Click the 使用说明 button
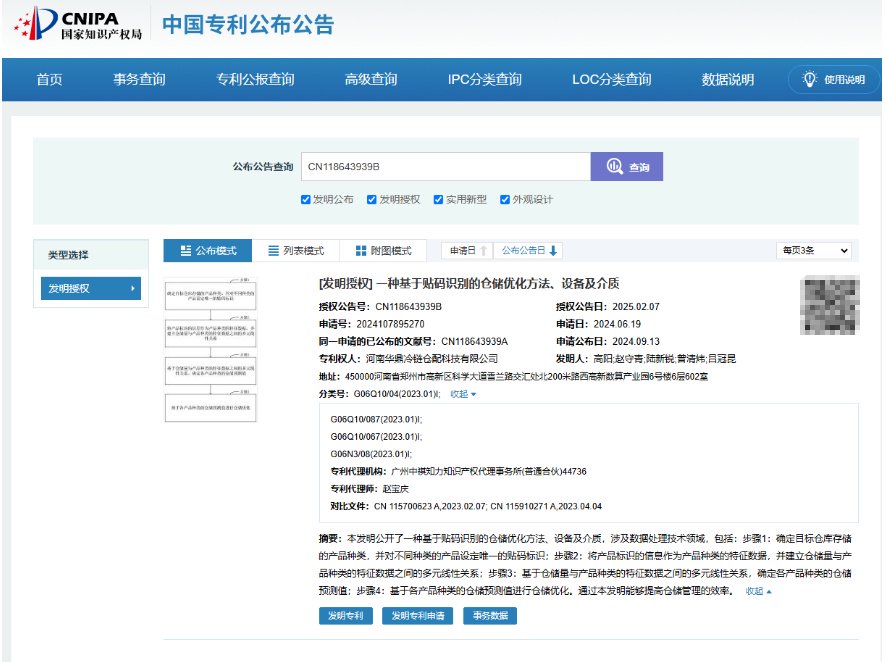Viewport: 885px width, 662px height. click(x=834, y=80)
